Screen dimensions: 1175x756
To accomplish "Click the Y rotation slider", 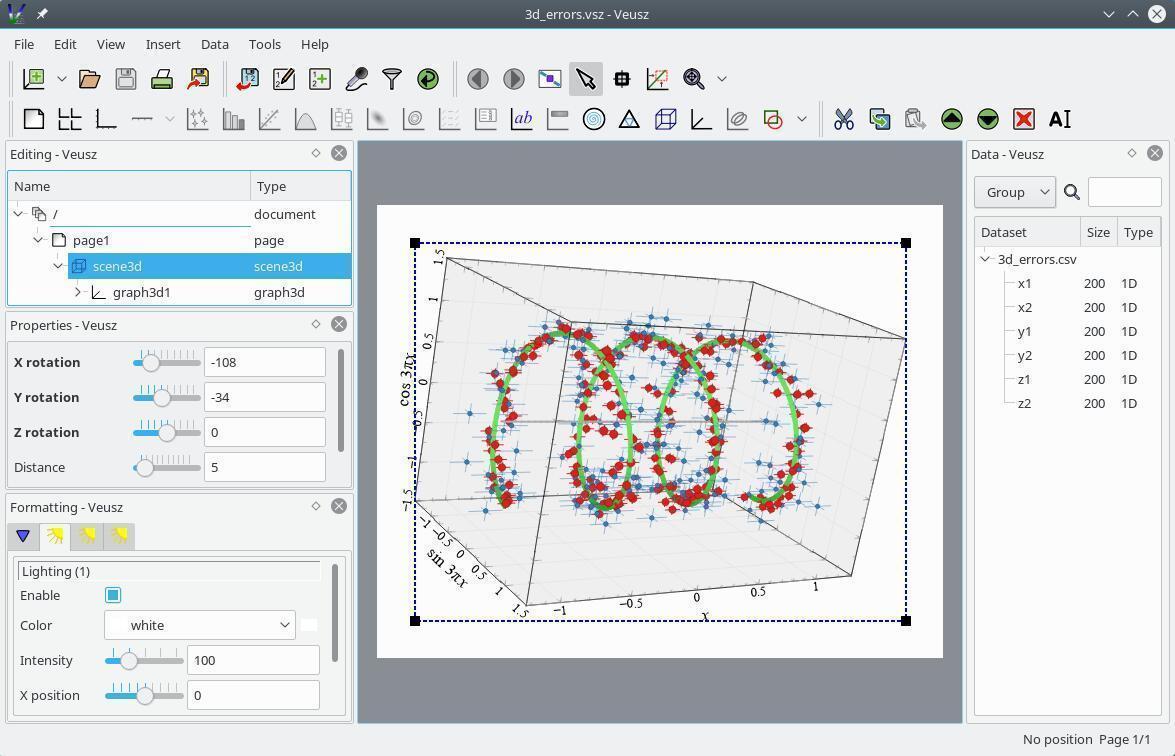I will (x=166, y=398).
